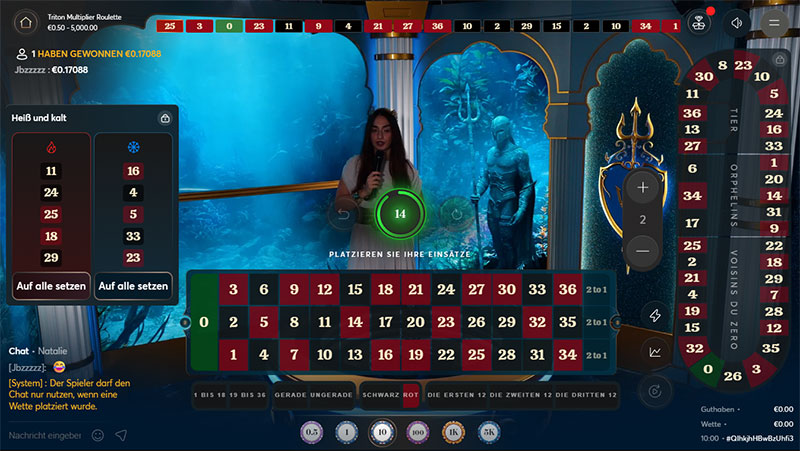Image resolution: width=800 pixels, height=451 pixels.
Task: Send chat message with paper plane icon
Action: click(x=121, y=435)
